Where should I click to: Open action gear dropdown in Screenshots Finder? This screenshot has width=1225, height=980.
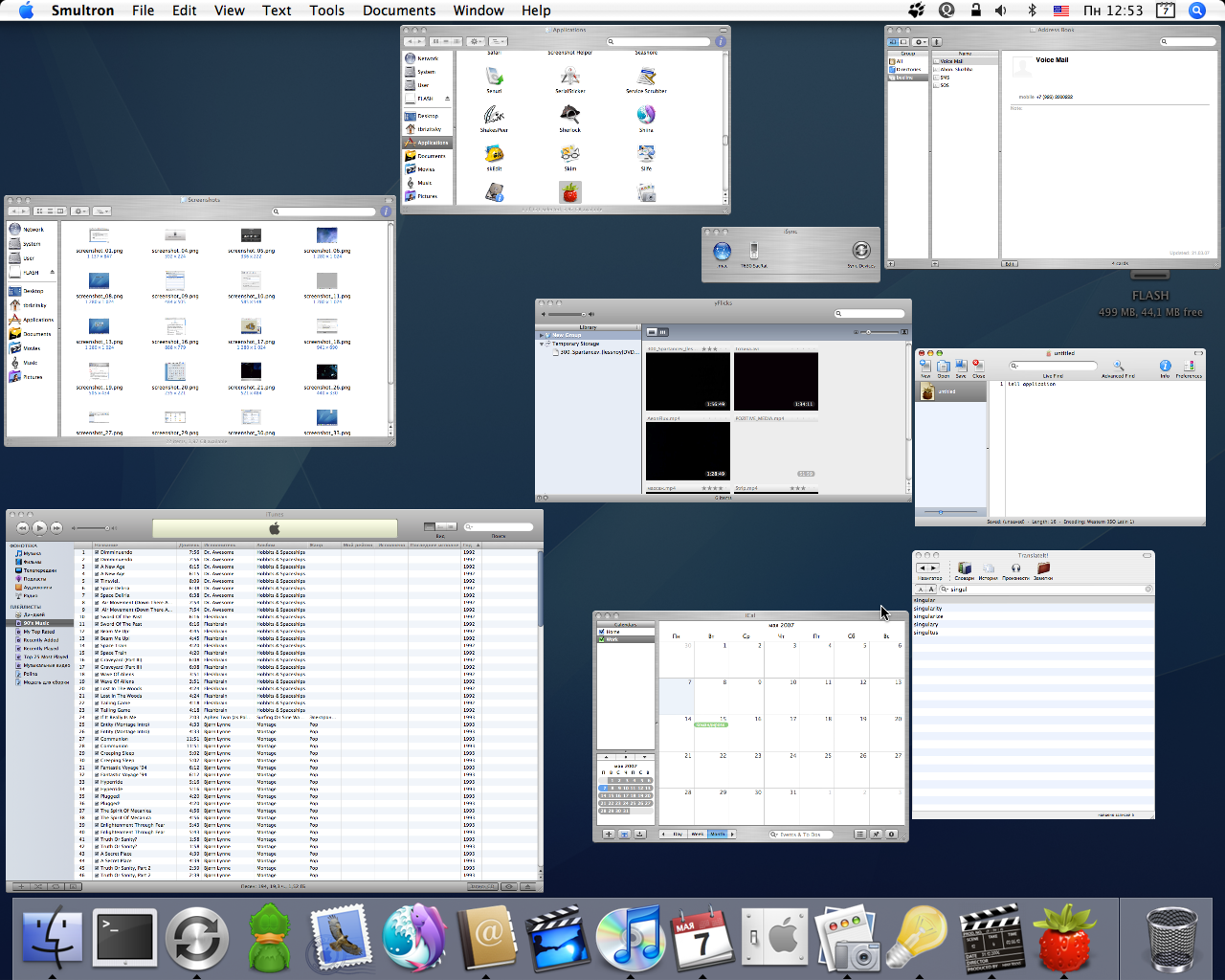pos(80,211)
